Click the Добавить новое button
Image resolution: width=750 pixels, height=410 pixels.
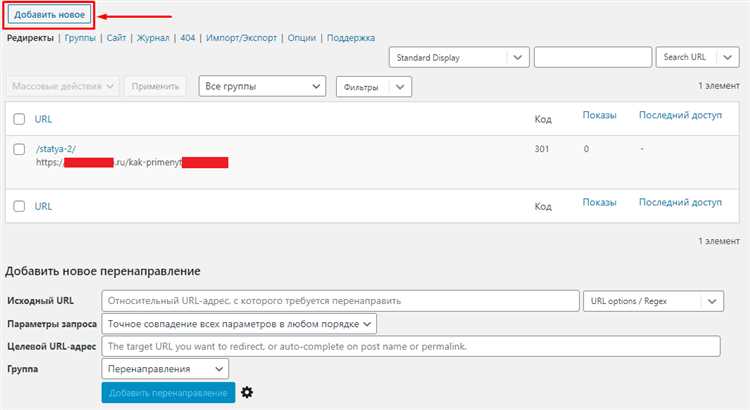pos(49,15)
